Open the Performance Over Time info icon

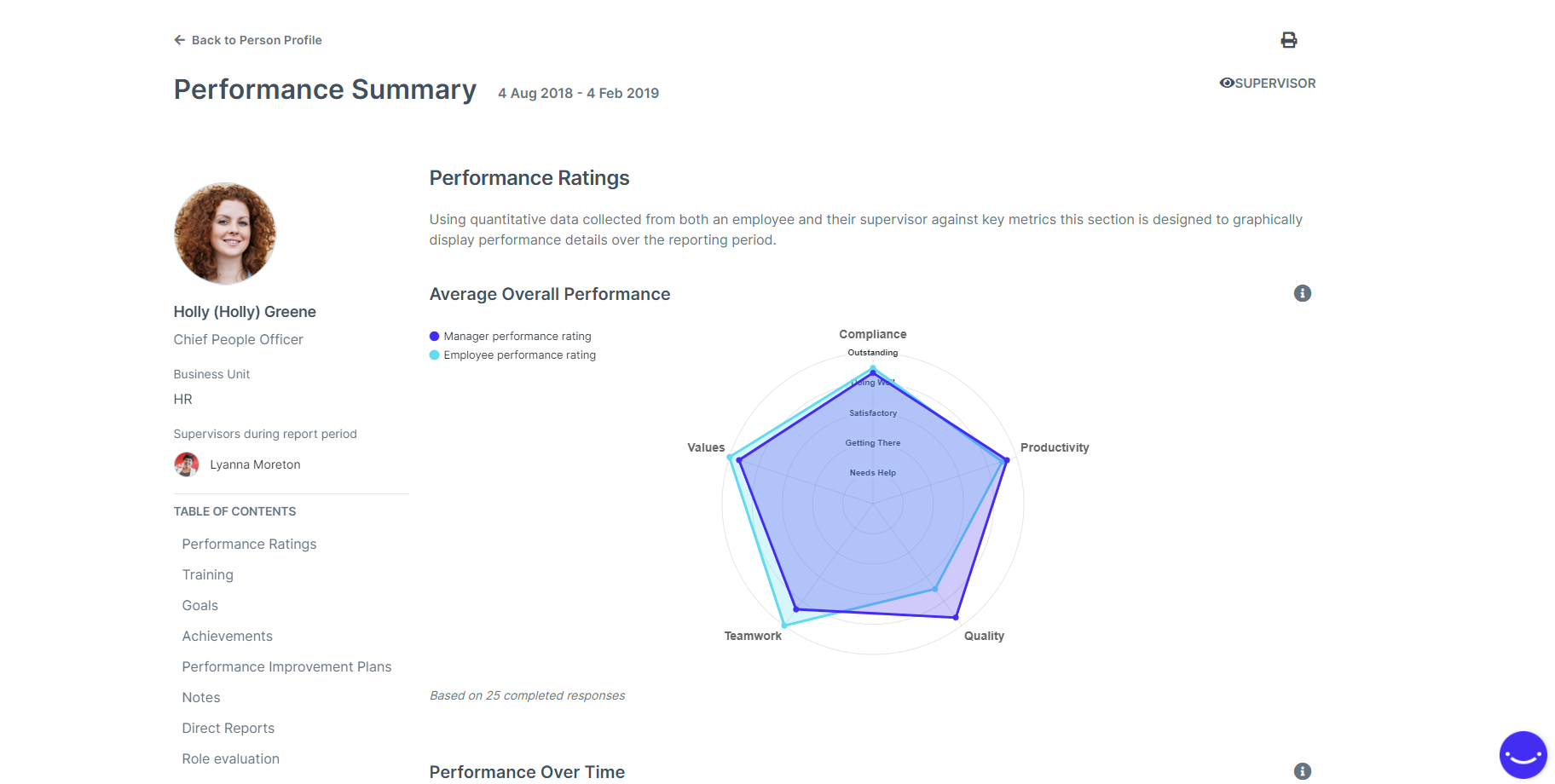tap(1302, 771)
